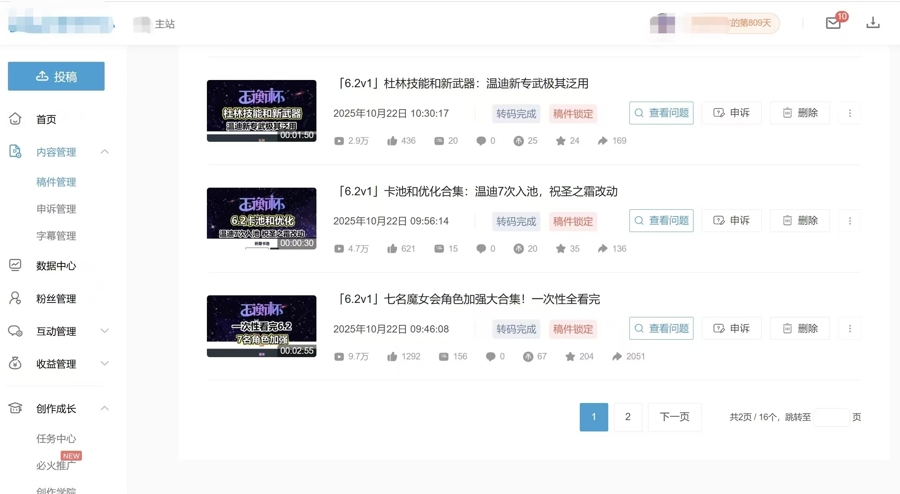Expand the 互动管理 section
The height and width of the screenshot is (494, 900).
tap(104, 331)
